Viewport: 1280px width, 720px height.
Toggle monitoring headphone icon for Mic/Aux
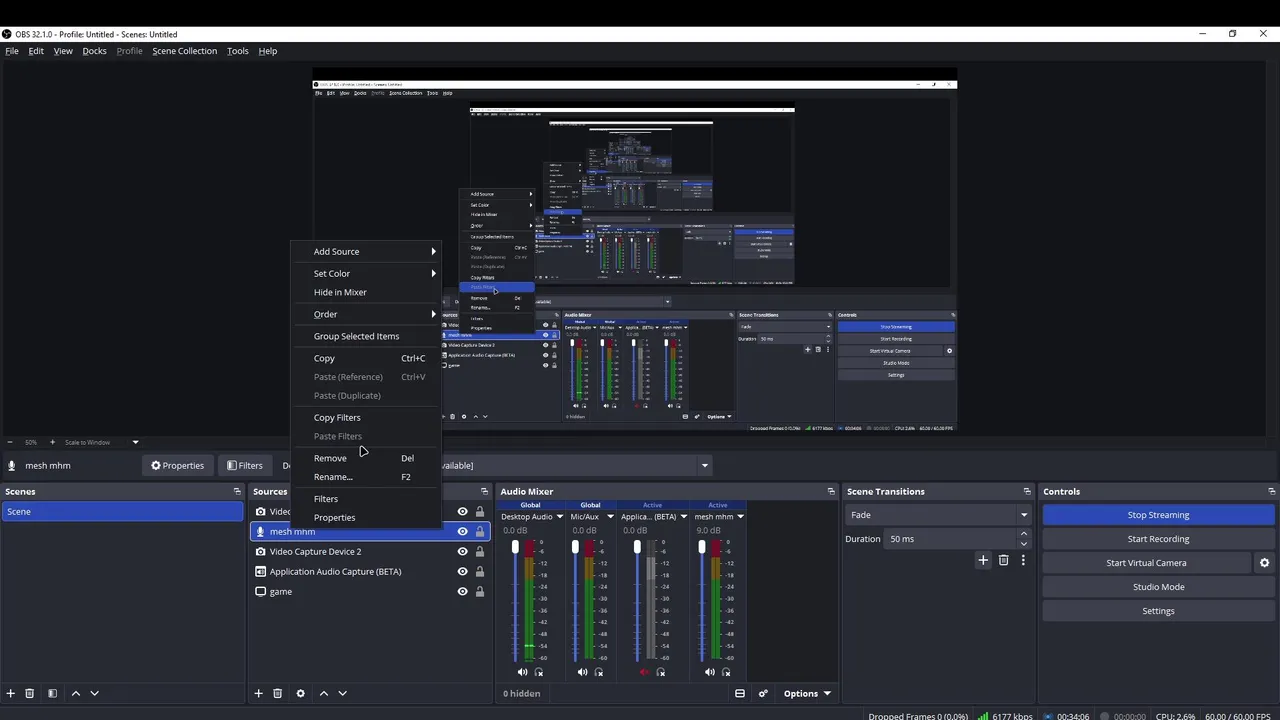599,672
